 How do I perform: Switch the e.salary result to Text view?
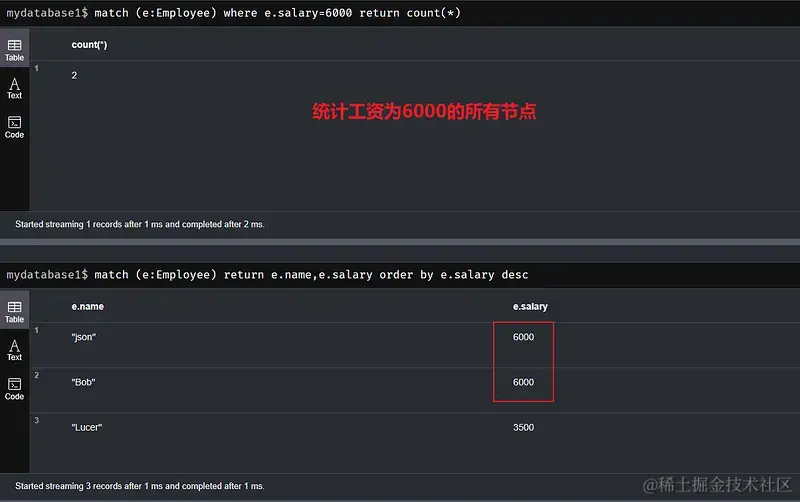pyautogui.click(x=14, y=350)
